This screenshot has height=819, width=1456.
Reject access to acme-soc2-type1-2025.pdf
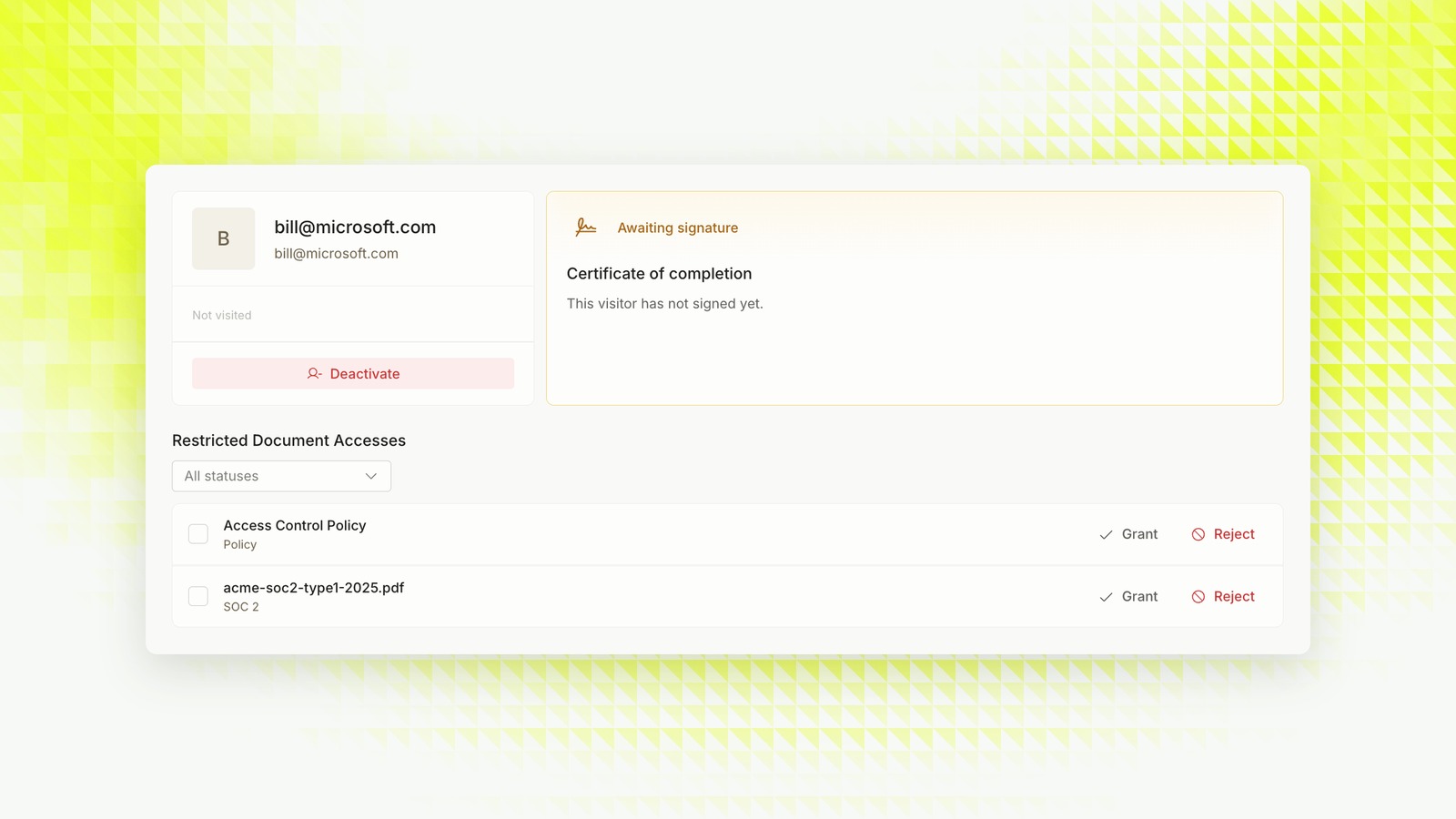[x=1223, y=597]
